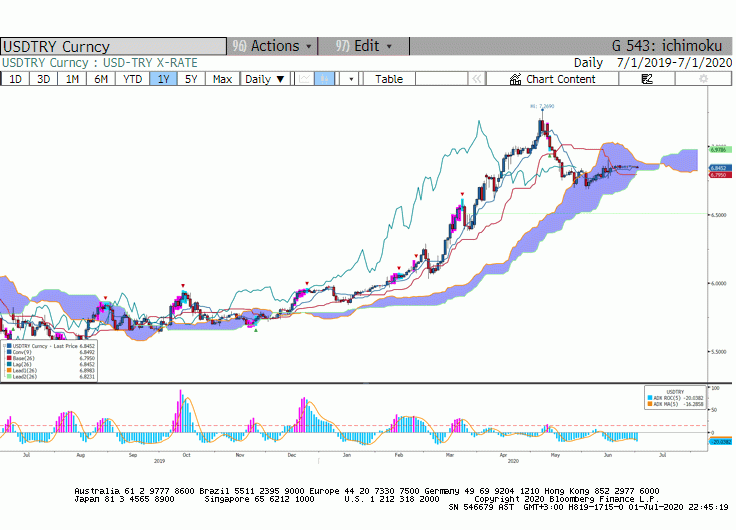Click the Conv(9) legend color swatch
This screenshot has width=736, height=530.
[9, 352]
